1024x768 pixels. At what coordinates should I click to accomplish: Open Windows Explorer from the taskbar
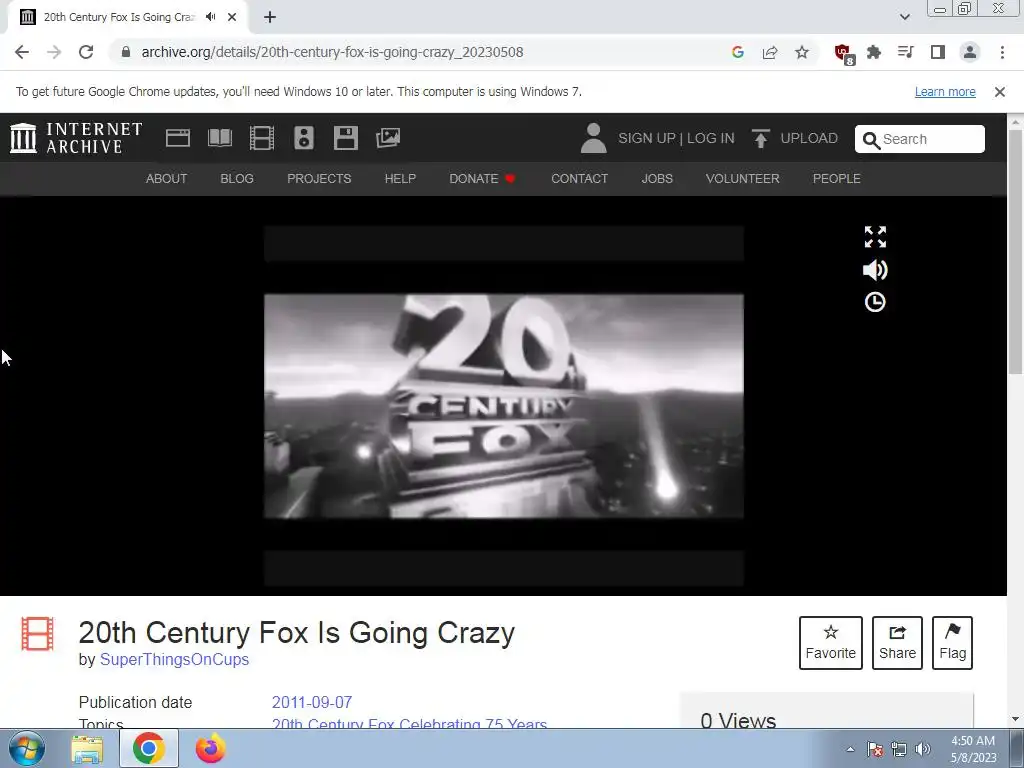(x=87, y=749)
